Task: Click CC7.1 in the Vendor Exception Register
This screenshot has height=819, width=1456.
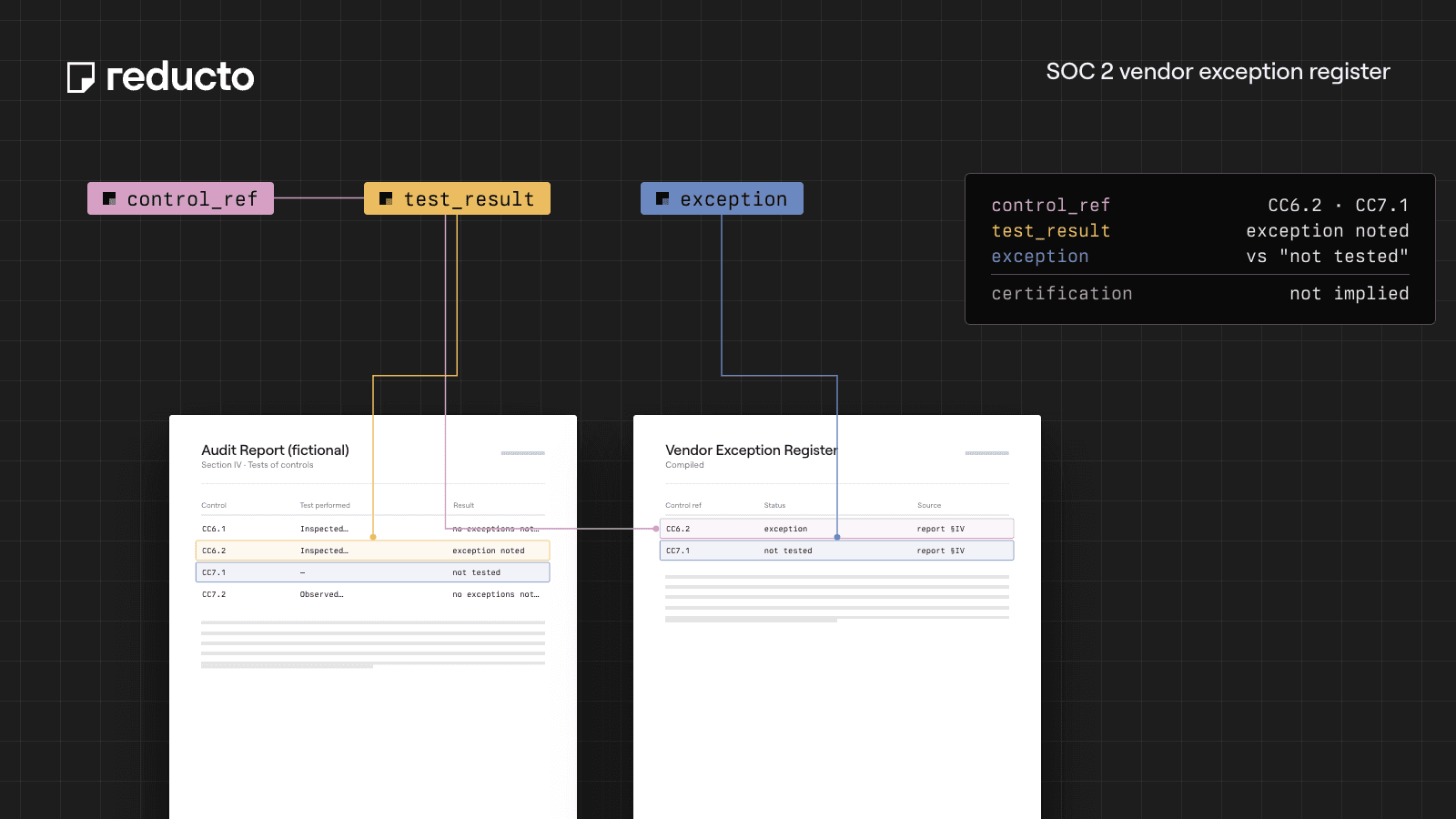Action: pos(678,551)
